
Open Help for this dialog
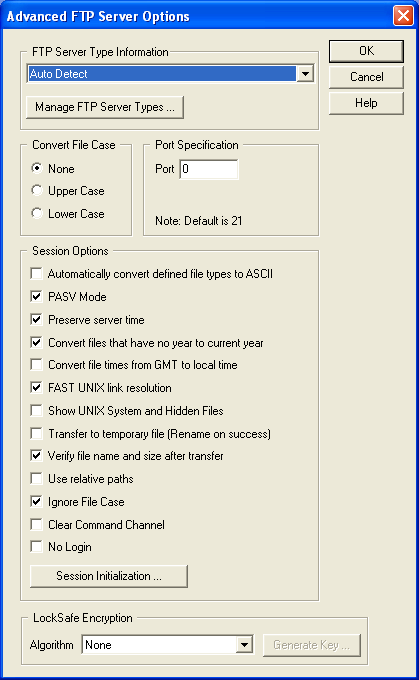pyautogui.click(x=366, y=103)
